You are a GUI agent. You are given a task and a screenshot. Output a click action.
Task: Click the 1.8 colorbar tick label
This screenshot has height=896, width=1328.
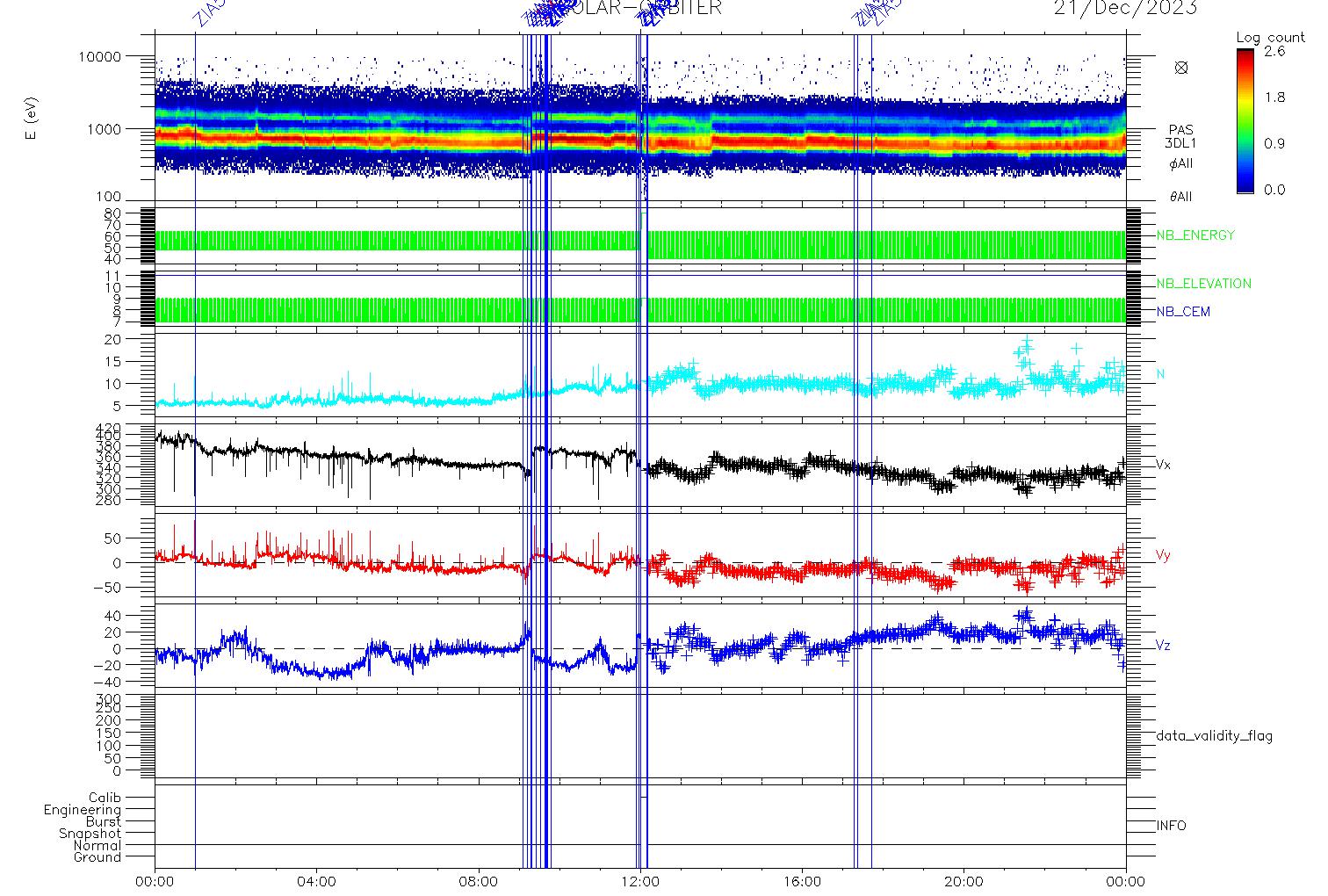click(x=1274, y=98)
